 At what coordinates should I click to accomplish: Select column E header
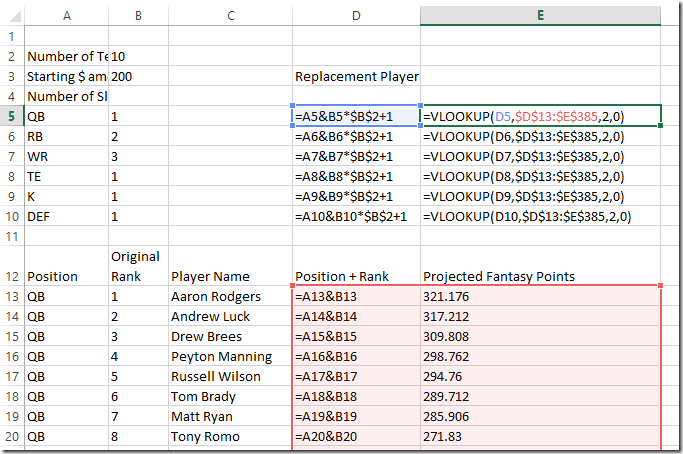(541, 16)
